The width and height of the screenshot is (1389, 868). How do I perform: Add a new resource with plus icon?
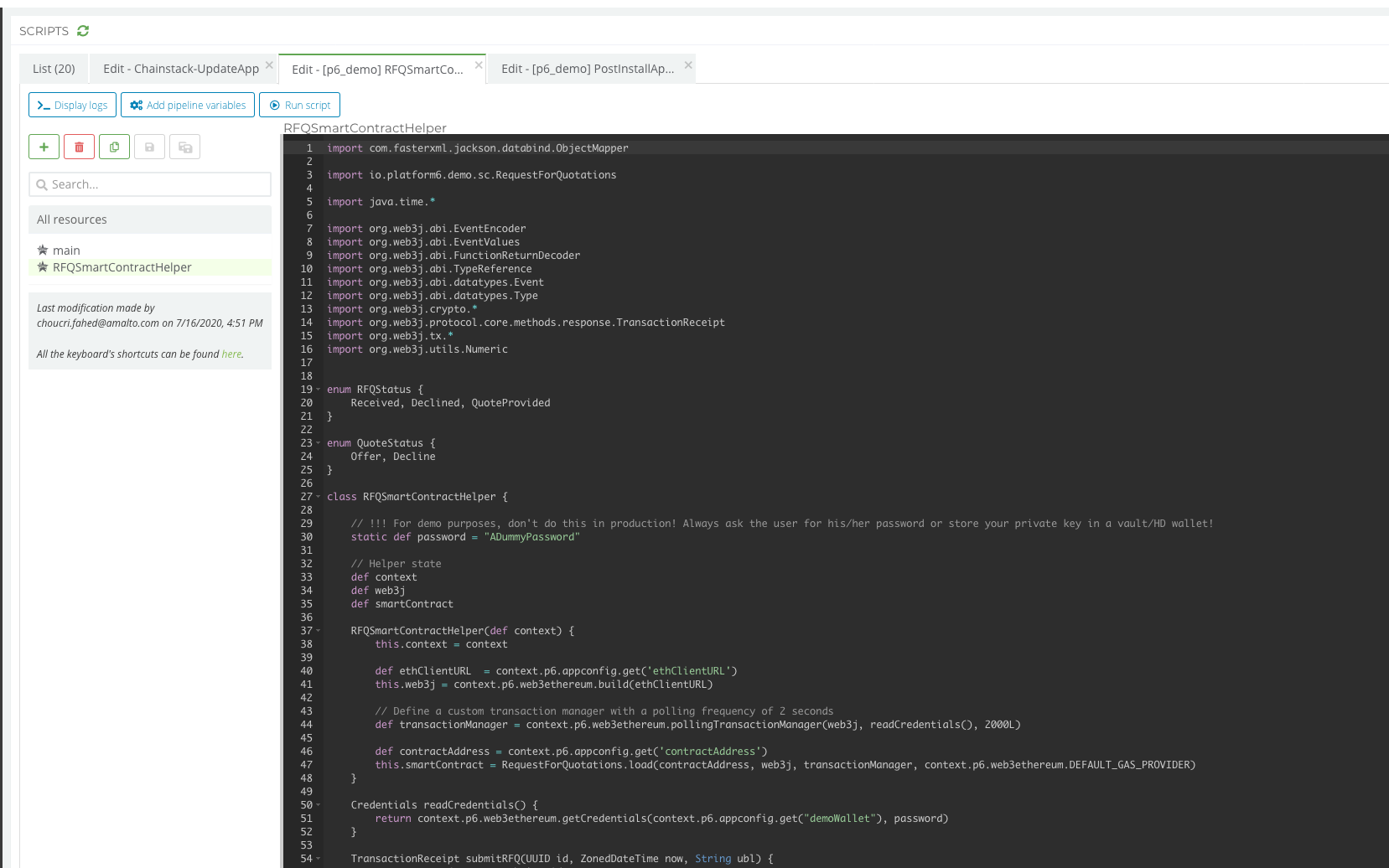44,147
